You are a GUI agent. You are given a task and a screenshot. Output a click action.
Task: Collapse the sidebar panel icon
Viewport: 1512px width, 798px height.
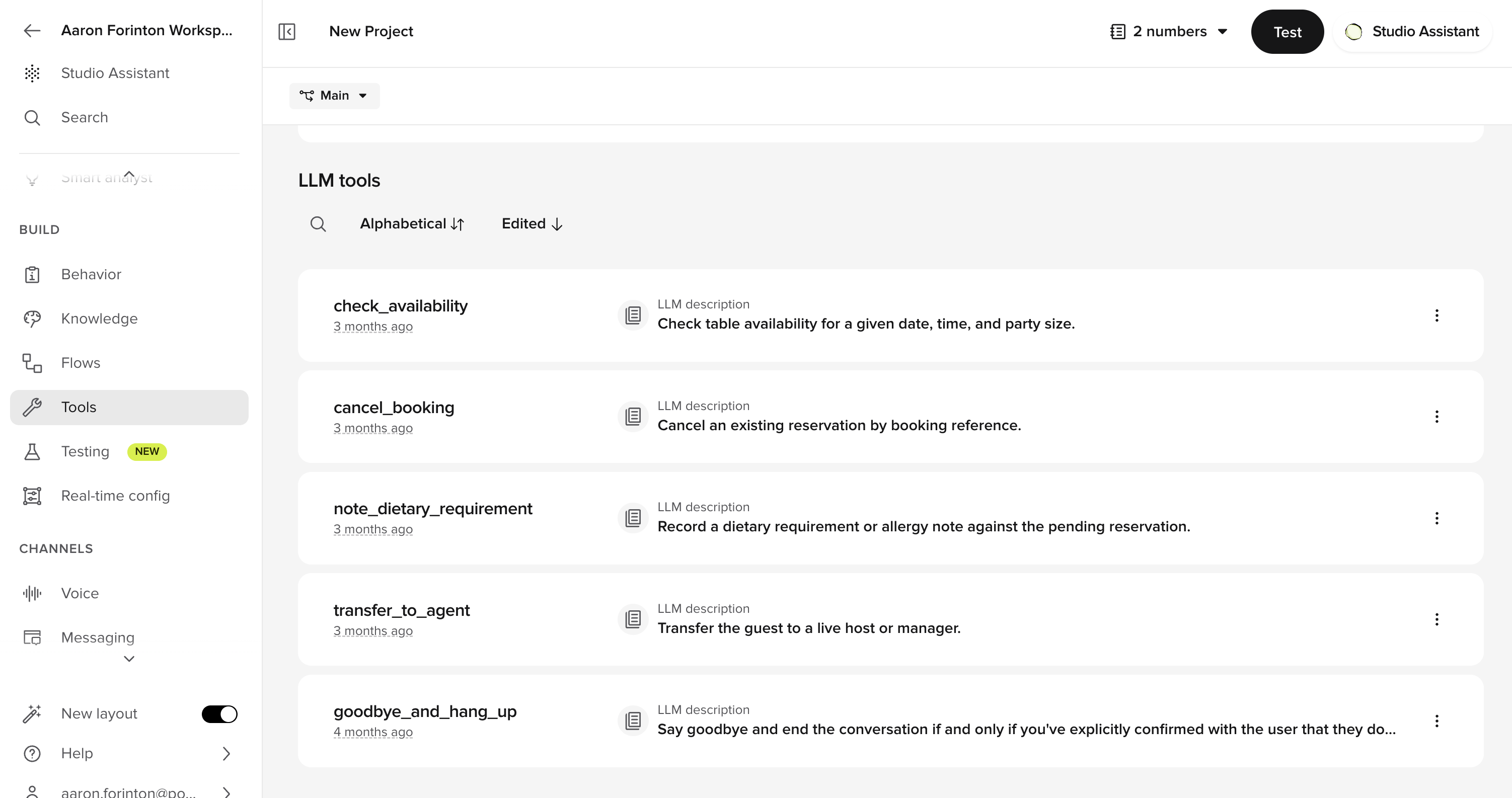[x=287, y=31]
